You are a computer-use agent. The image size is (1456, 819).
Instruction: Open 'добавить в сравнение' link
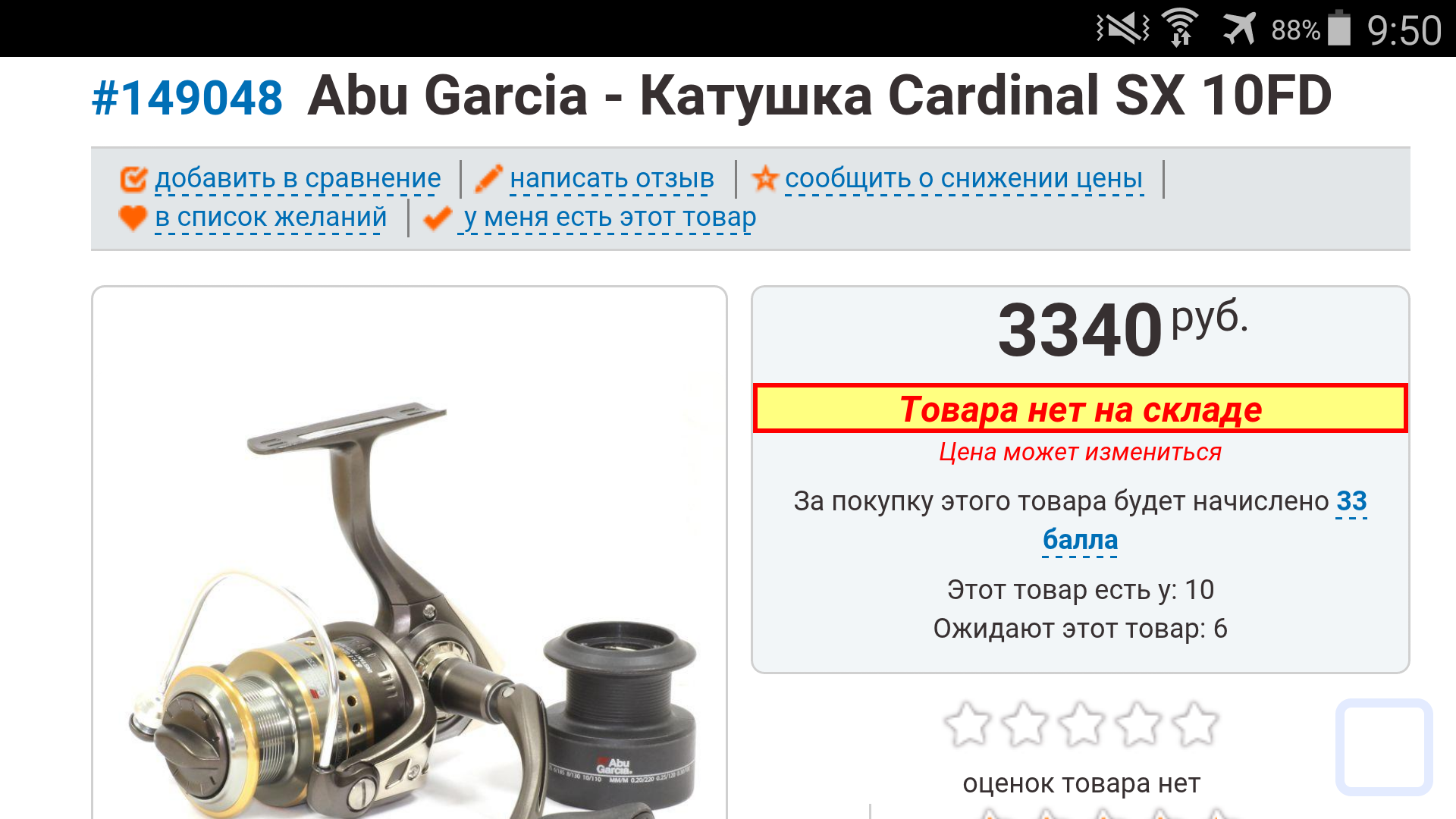(x=298, y=179)
